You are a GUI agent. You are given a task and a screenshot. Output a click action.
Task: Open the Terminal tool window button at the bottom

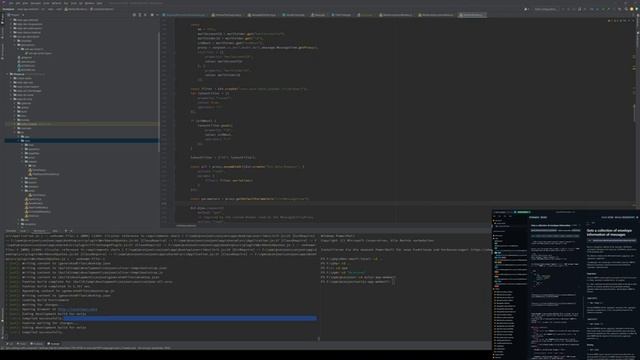point(54,344)
